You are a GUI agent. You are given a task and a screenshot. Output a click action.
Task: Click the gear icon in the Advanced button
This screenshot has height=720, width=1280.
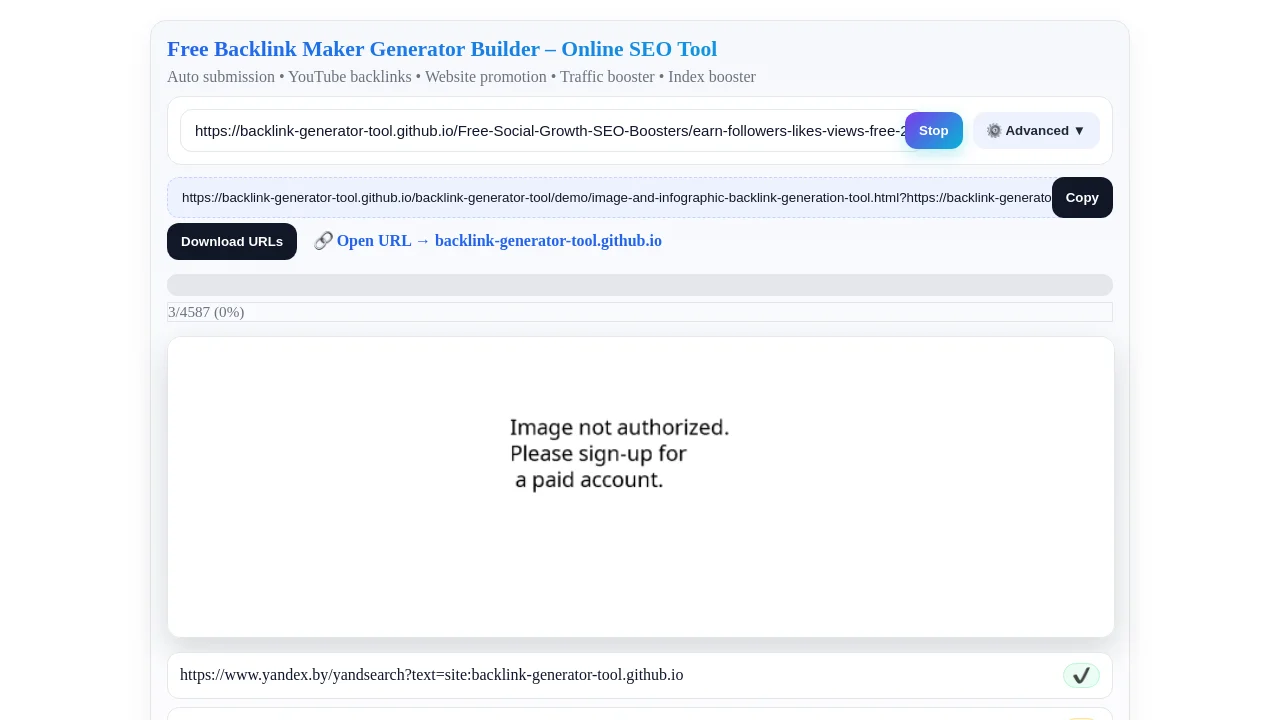pos(994,131)
